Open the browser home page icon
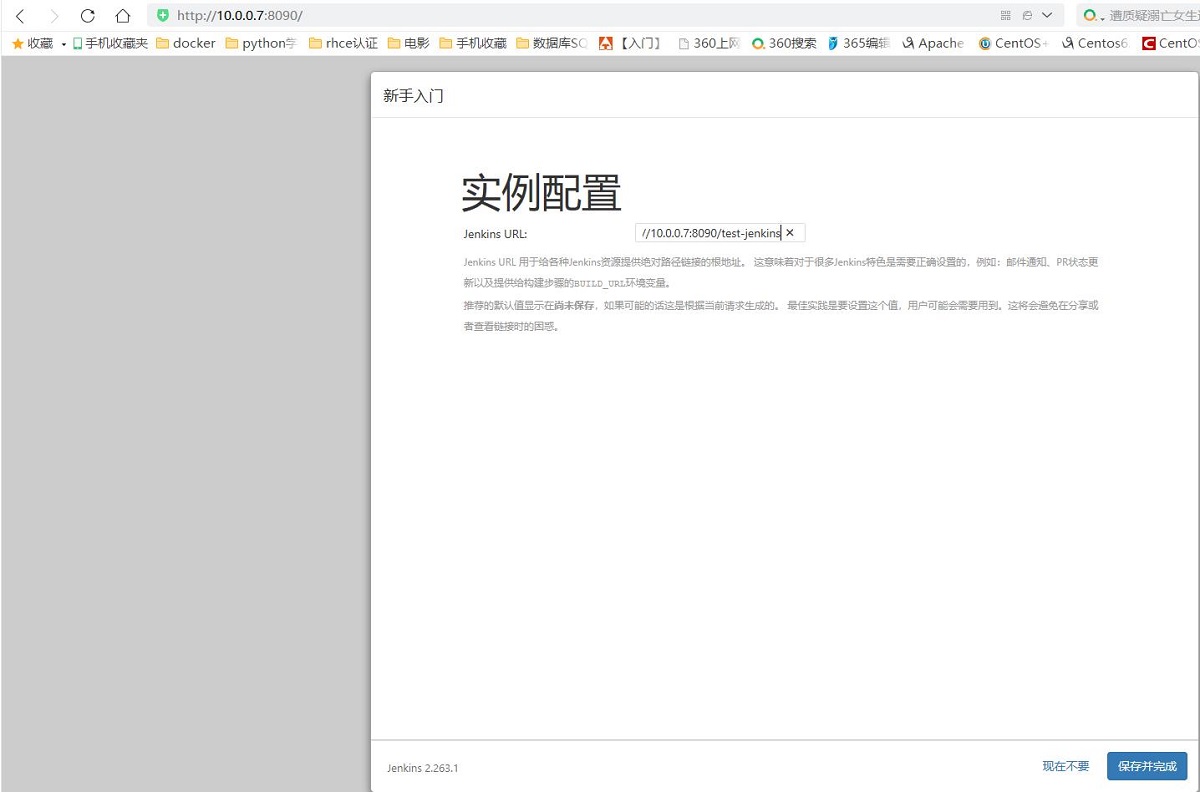The height and width of the screenshot is (792, 1200). (x=122, y=16)
